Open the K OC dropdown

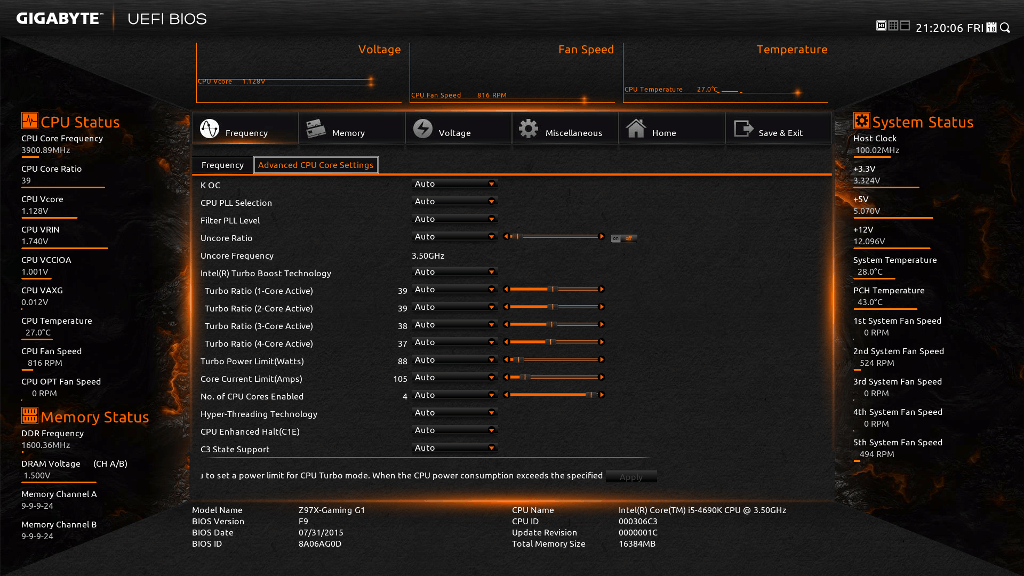(x=455, y=184)
